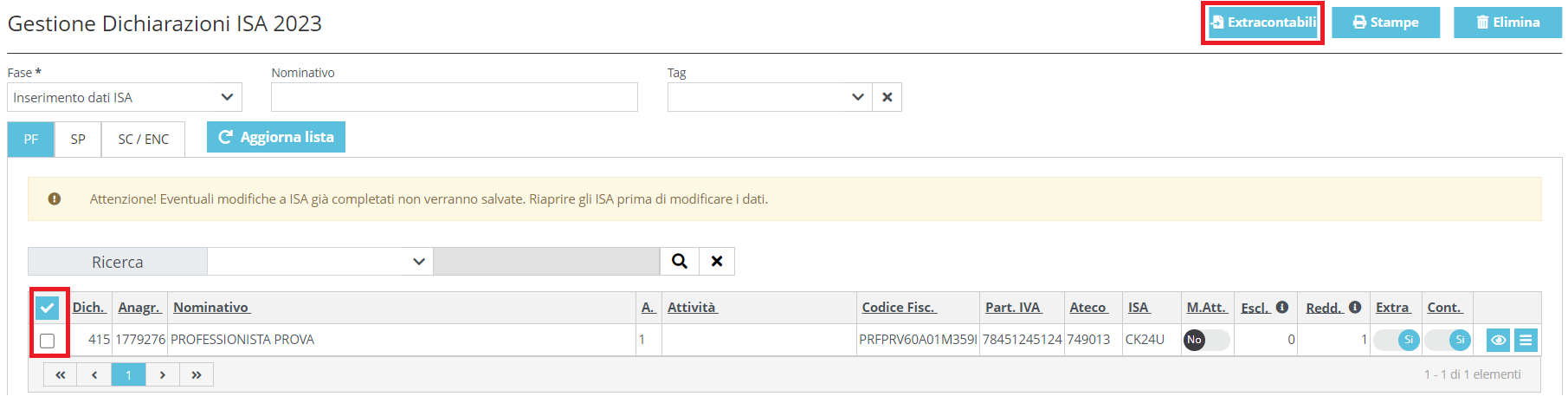Expand the Tag dropdown
The width and height of the screenshot is (1568, 403).
click(770, 97)
